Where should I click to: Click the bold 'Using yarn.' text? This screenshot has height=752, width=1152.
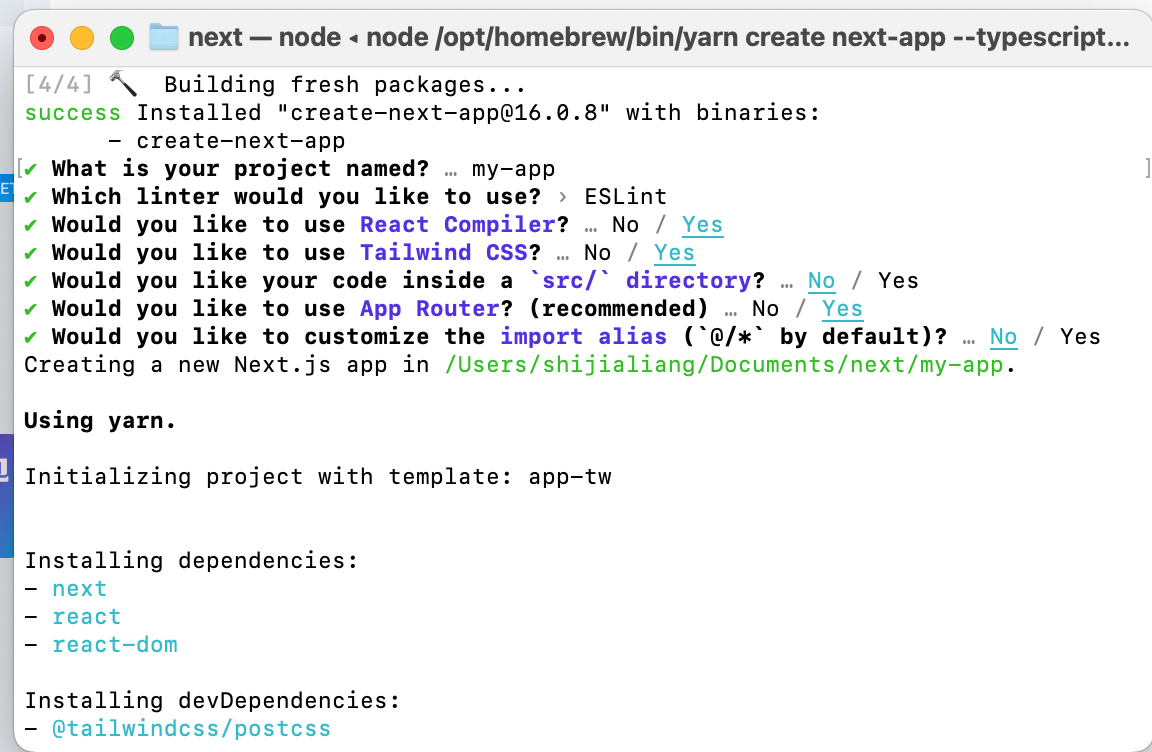coord(100,421)
